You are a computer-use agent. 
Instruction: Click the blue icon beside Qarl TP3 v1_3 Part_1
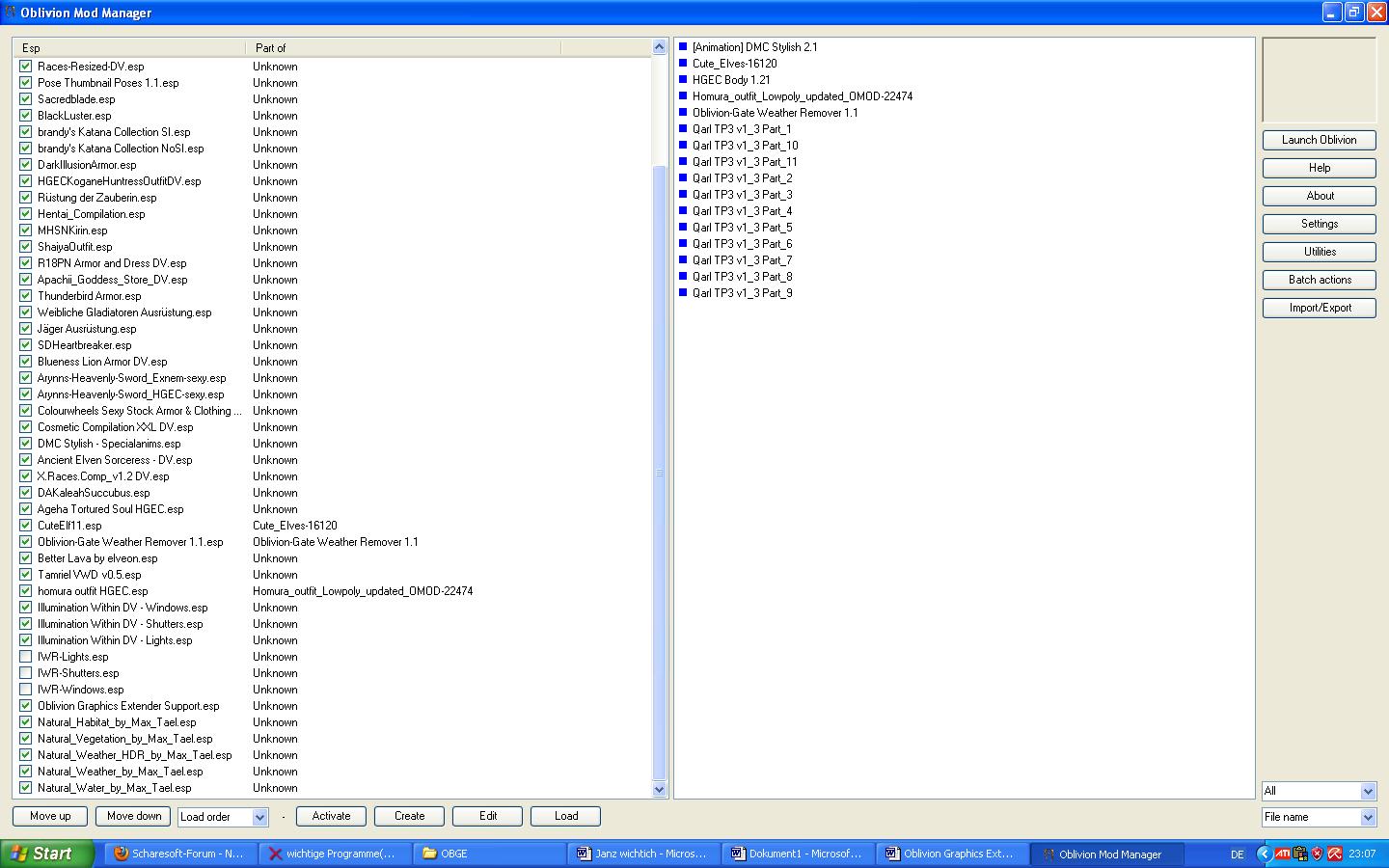coord(683,129)
